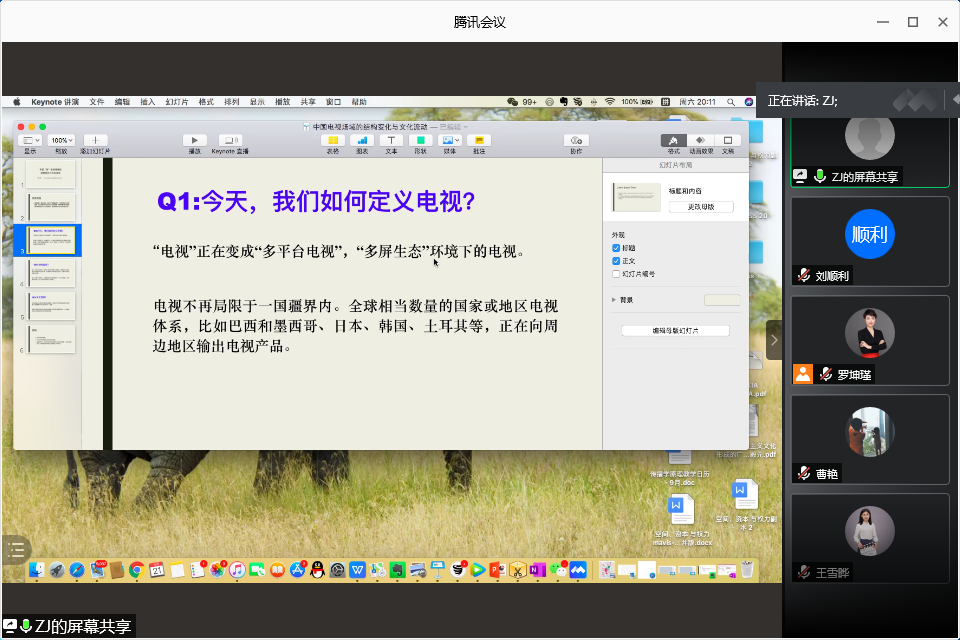
Task: Click the background color swatch
Action: 722,299
